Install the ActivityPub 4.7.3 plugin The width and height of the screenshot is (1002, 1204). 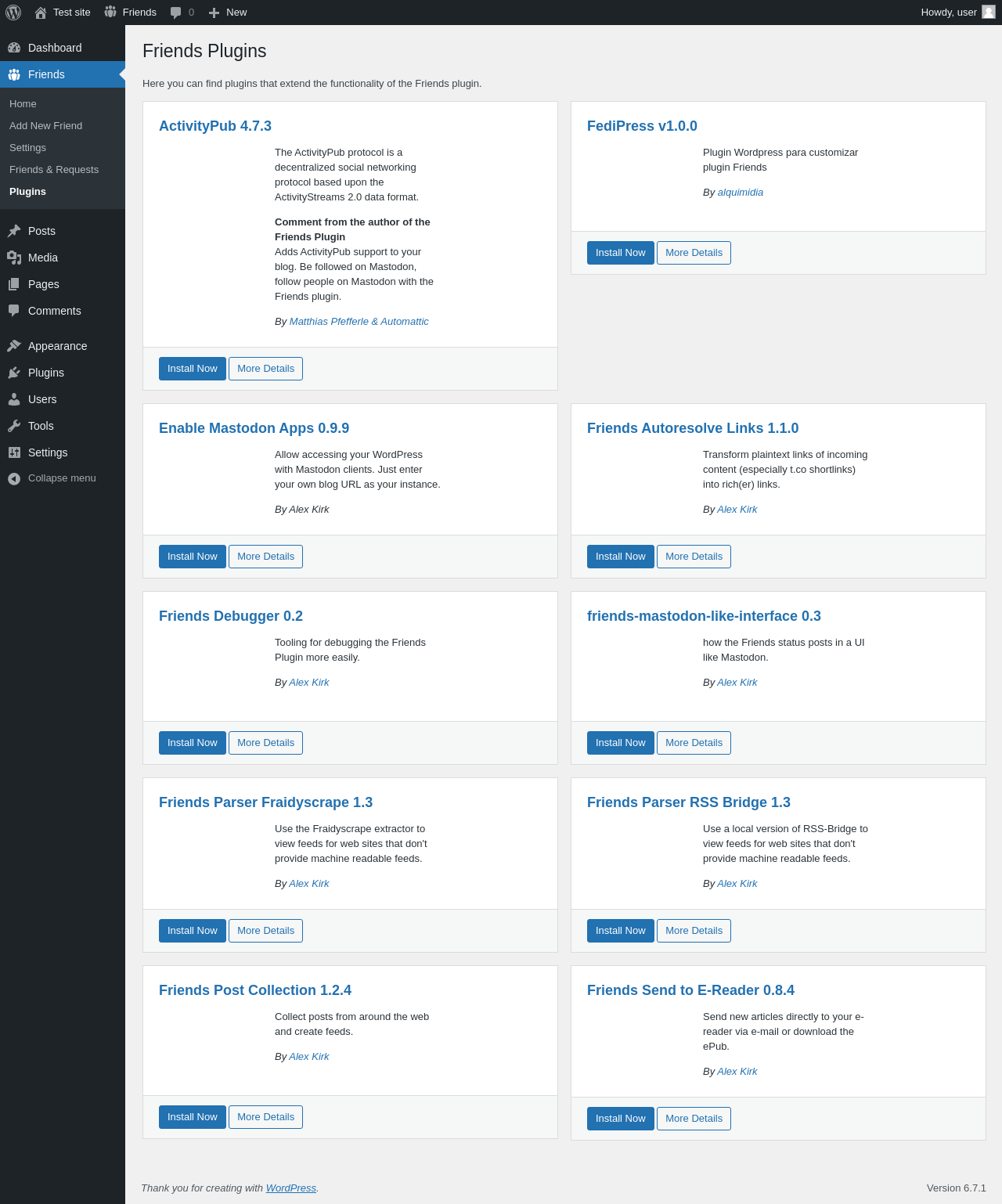pos(193,369)
